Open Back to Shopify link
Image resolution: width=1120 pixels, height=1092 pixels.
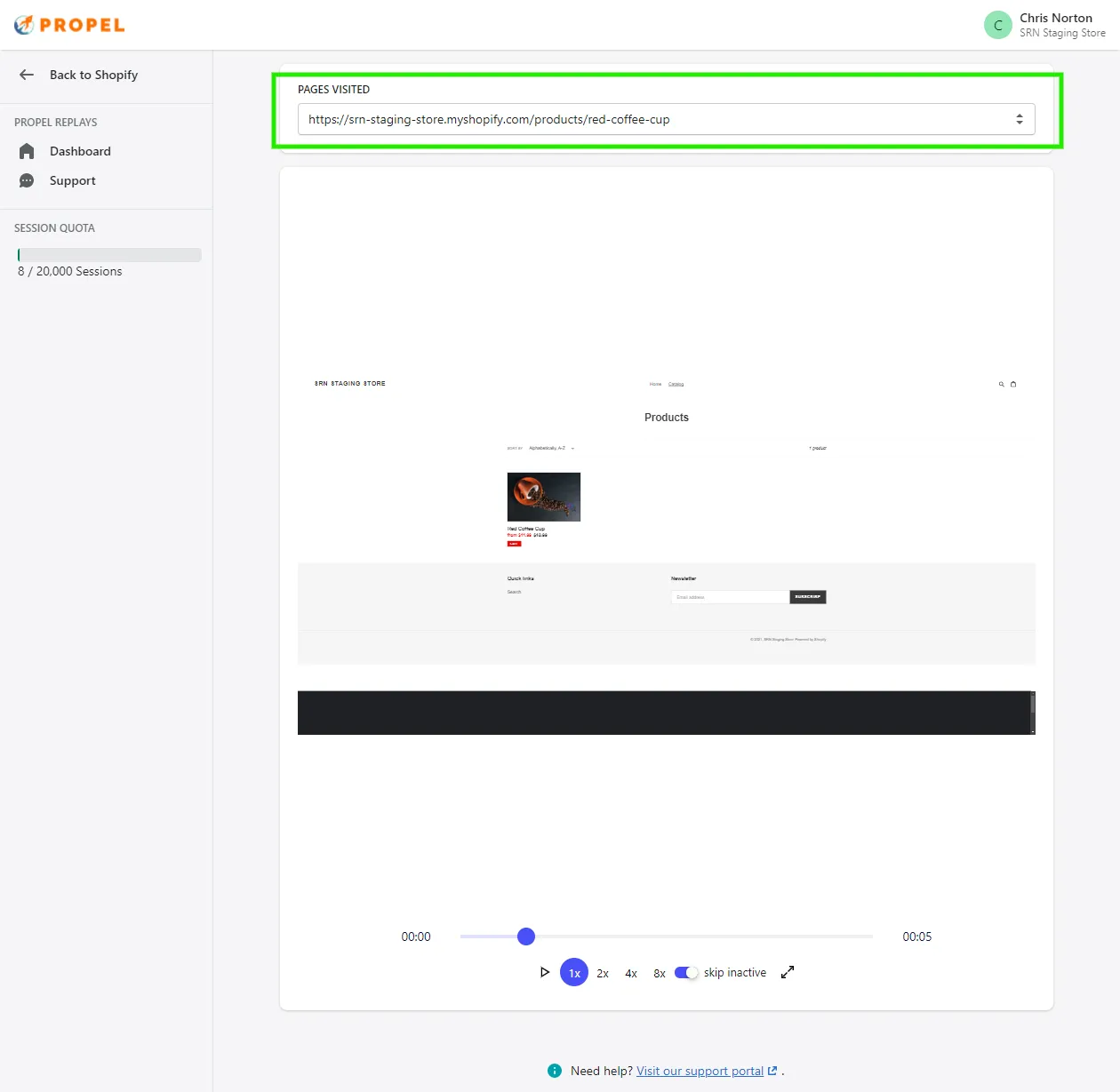point(93,75)
